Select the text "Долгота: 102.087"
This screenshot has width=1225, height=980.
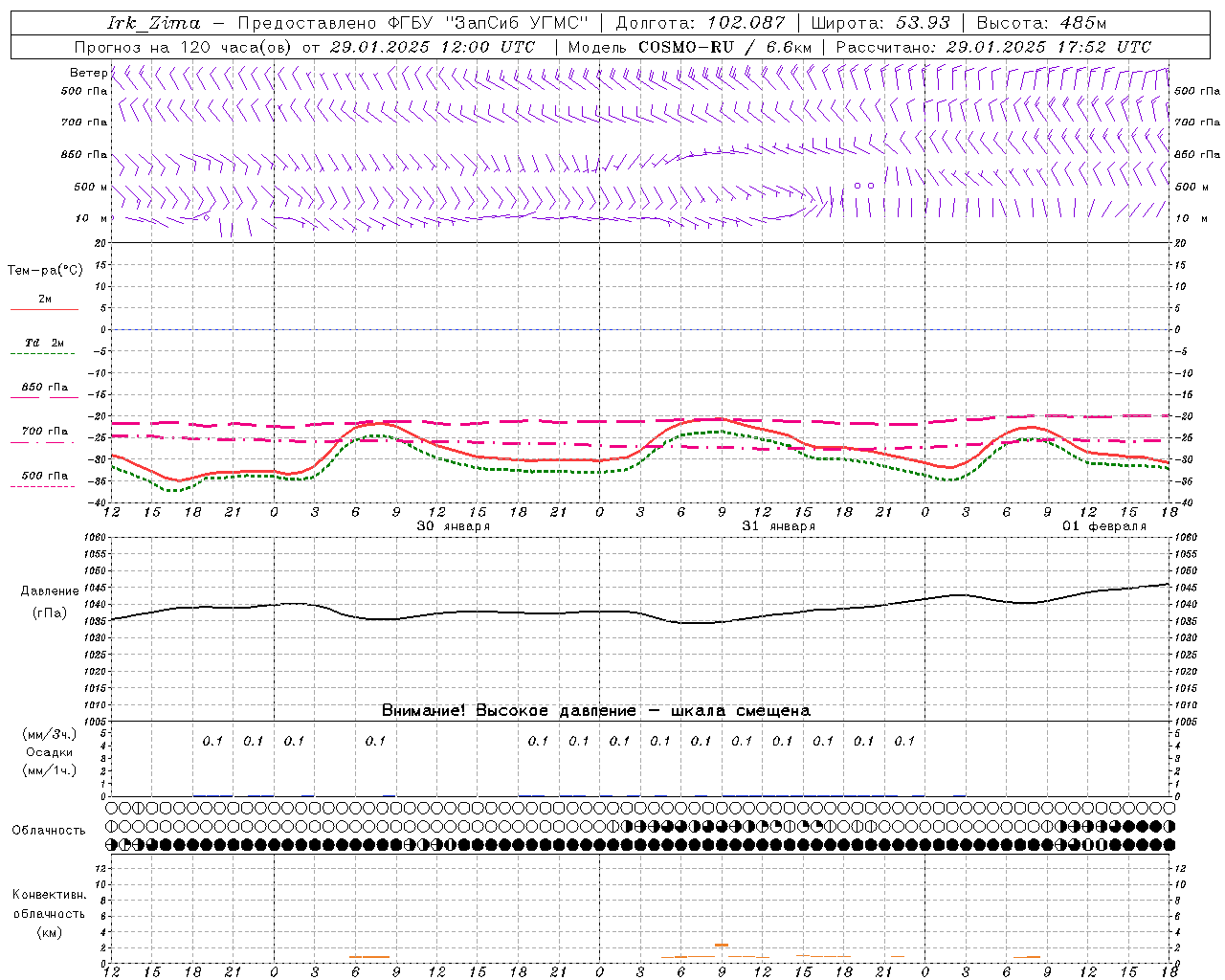pos(701,23)
